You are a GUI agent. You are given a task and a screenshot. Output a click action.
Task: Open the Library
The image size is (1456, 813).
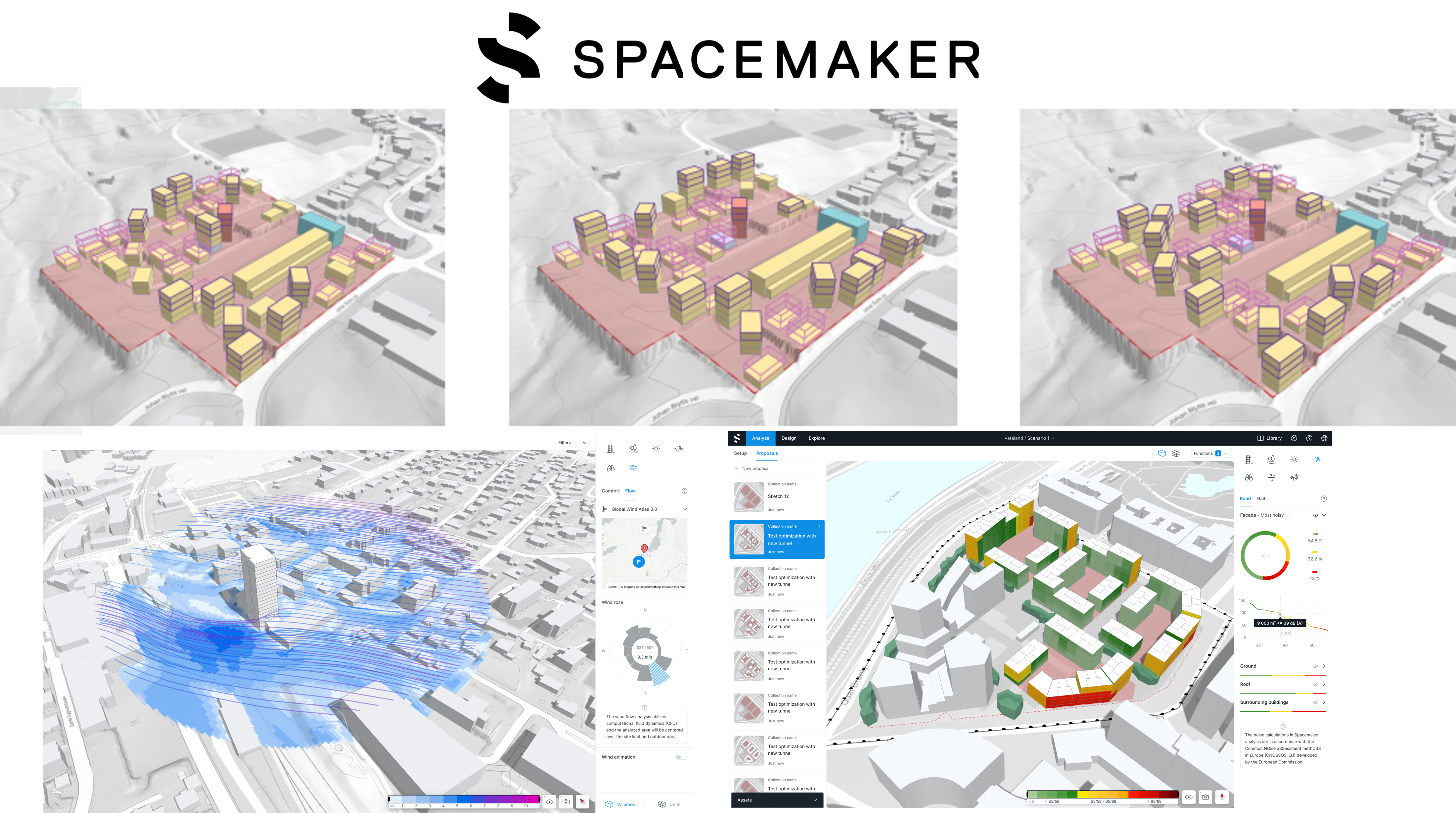pos(1269,438)
